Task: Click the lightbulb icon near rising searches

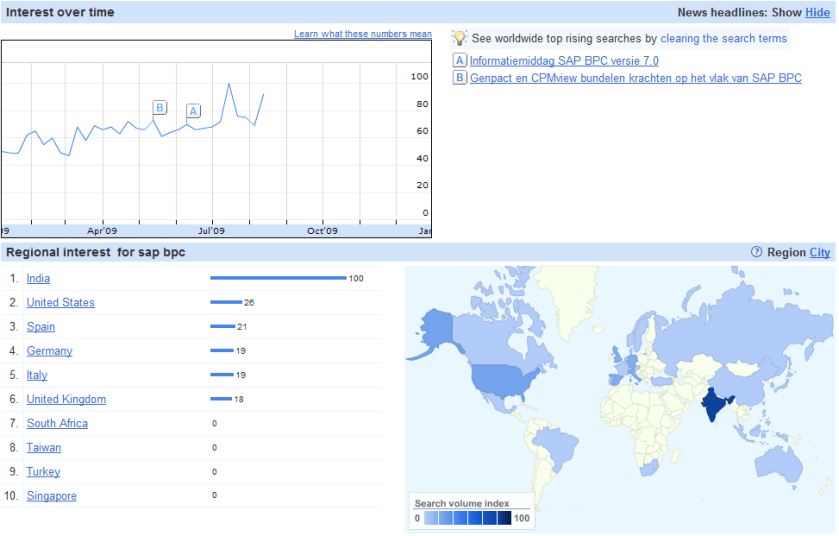Action: pos(460,38)
